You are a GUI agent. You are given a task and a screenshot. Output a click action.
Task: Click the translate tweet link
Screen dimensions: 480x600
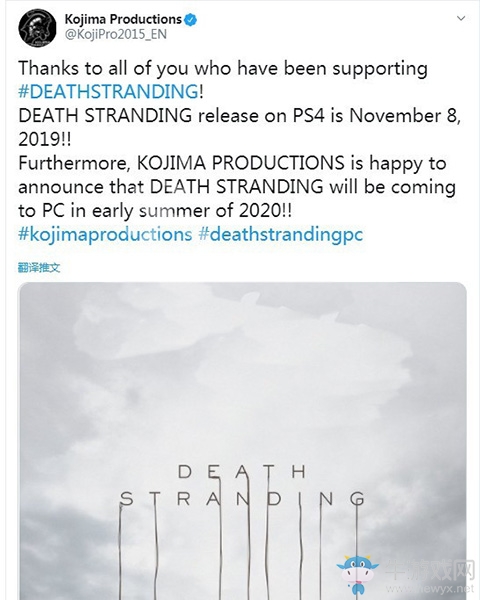39,267
